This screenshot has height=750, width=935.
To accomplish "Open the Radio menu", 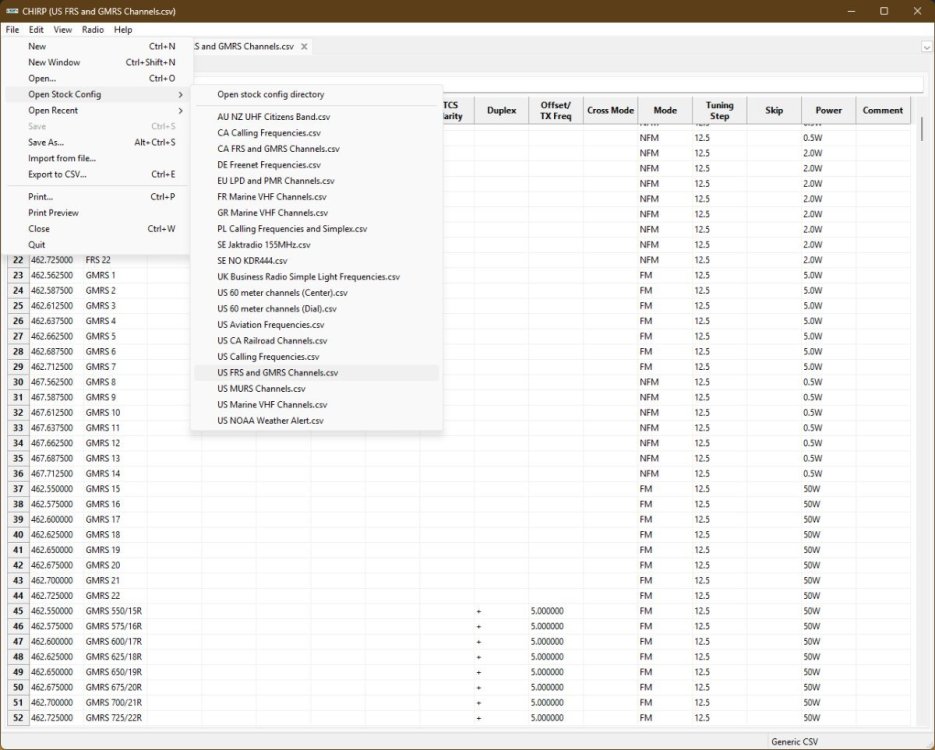I will [x=93, y=30].
